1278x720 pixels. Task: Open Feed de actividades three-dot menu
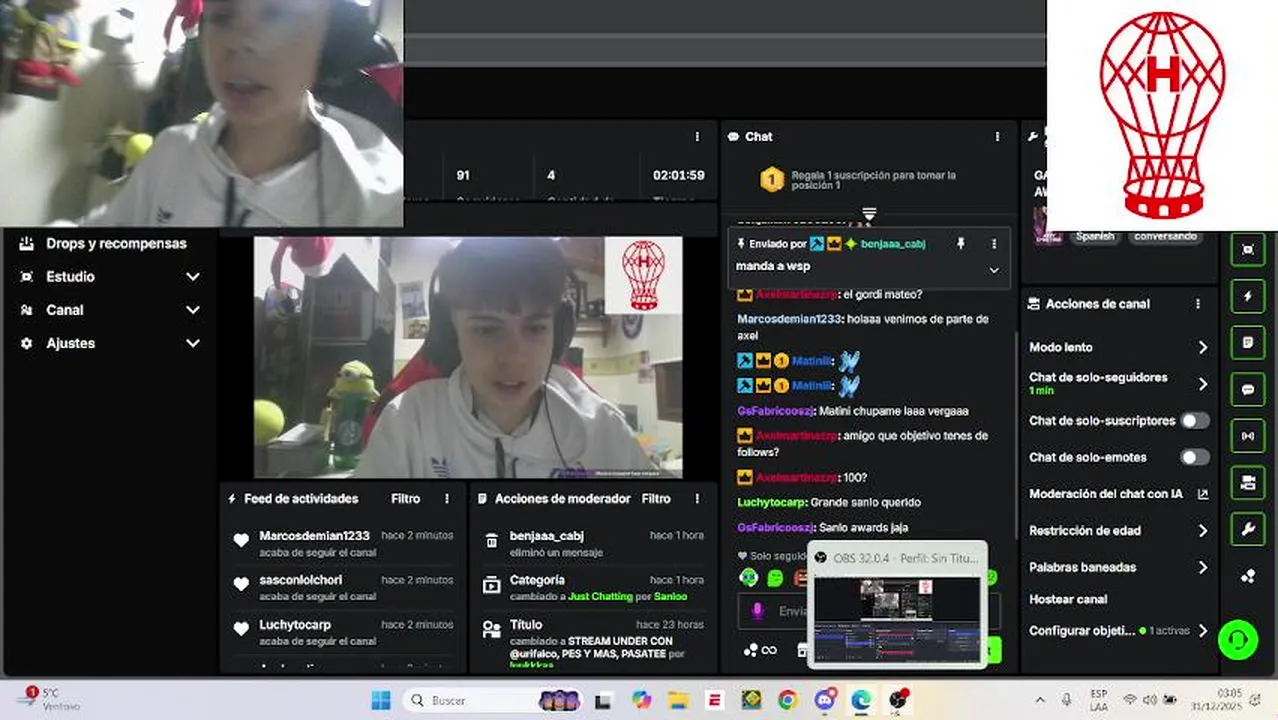[447, 498]
